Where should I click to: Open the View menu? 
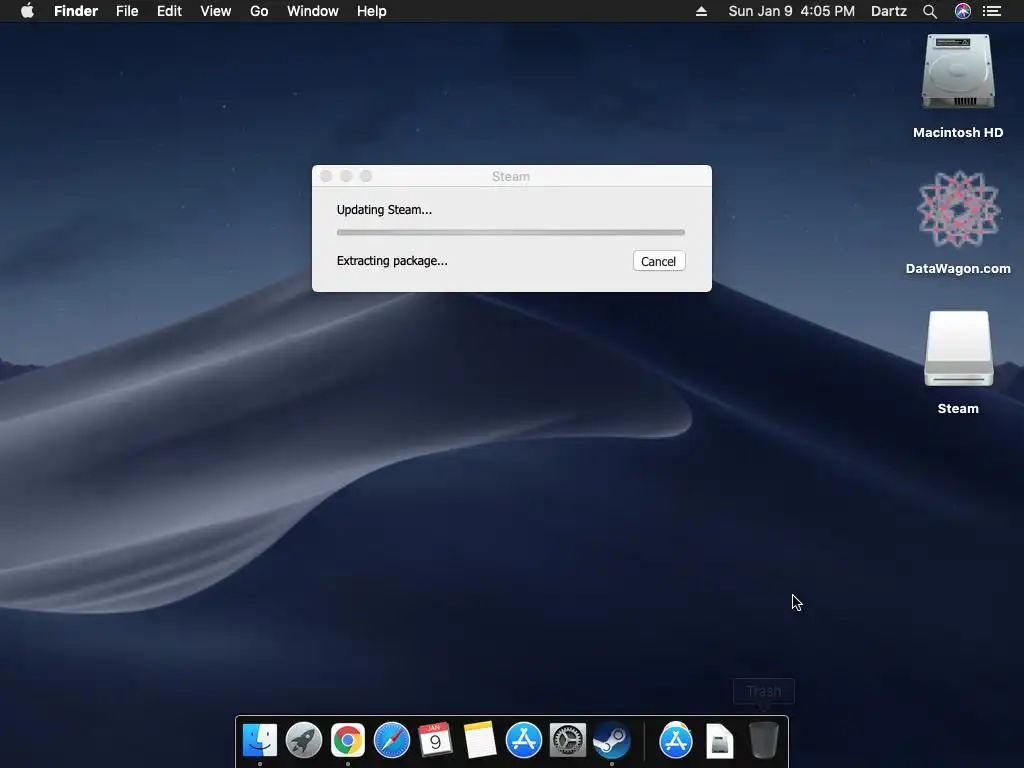coord(216,11)
